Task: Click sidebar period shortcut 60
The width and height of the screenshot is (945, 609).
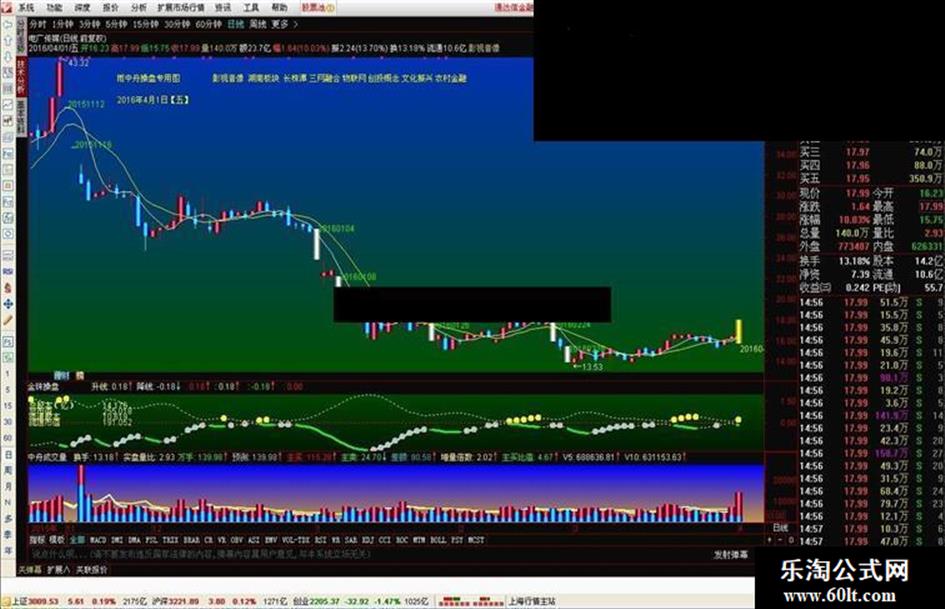Action: point(8,437)
